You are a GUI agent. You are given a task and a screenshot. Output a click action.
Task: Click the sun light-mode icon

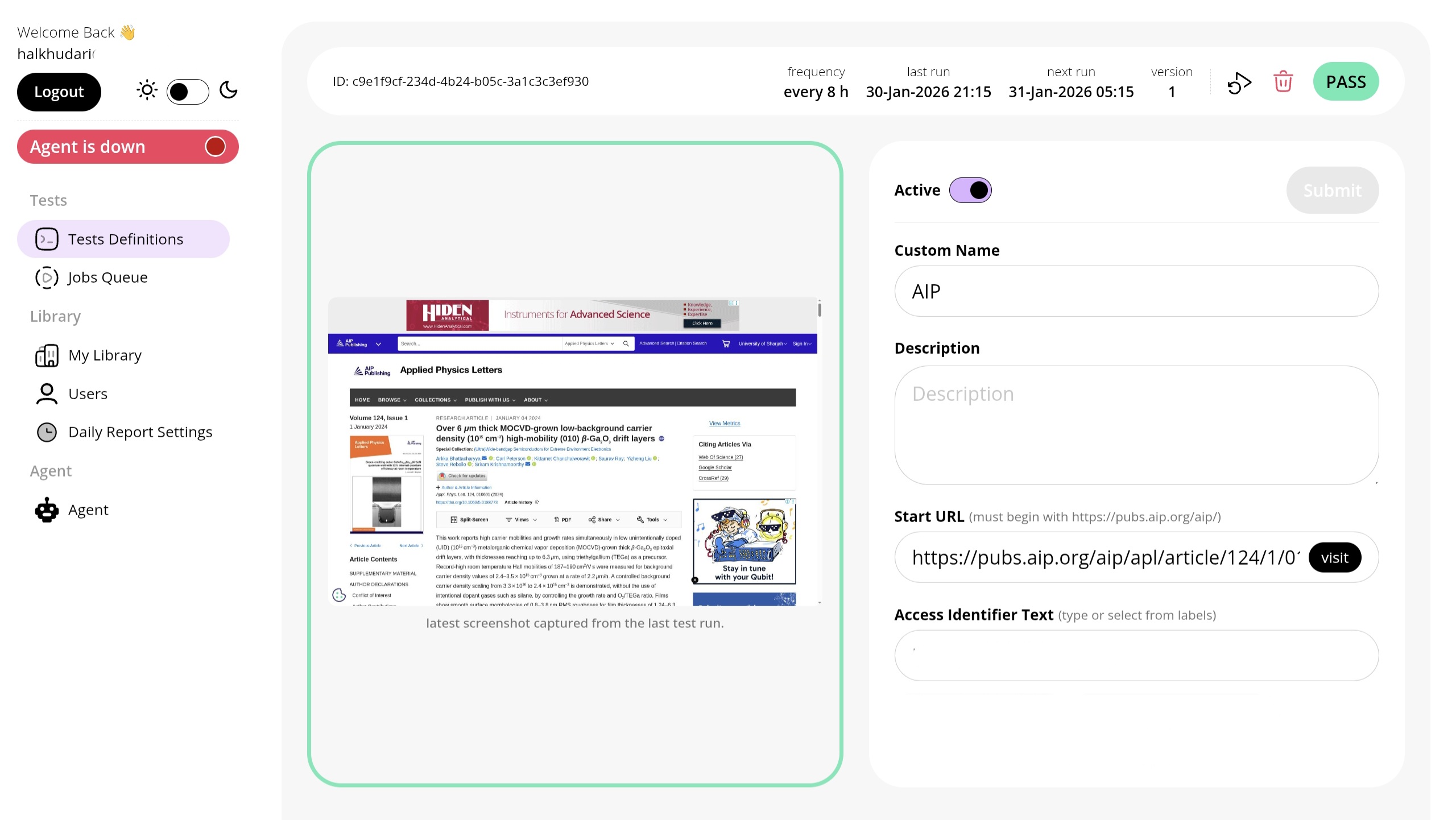point(147,90)
